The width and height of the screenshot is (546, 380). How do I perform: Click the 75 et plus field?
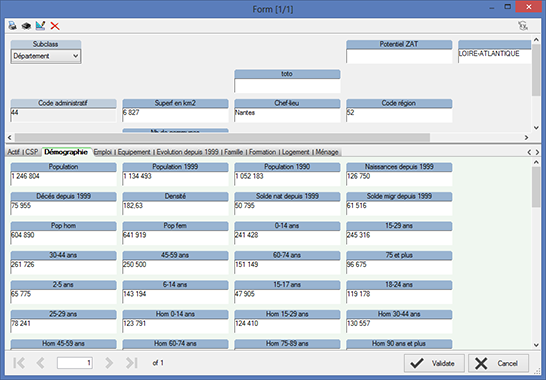[399, 267]
